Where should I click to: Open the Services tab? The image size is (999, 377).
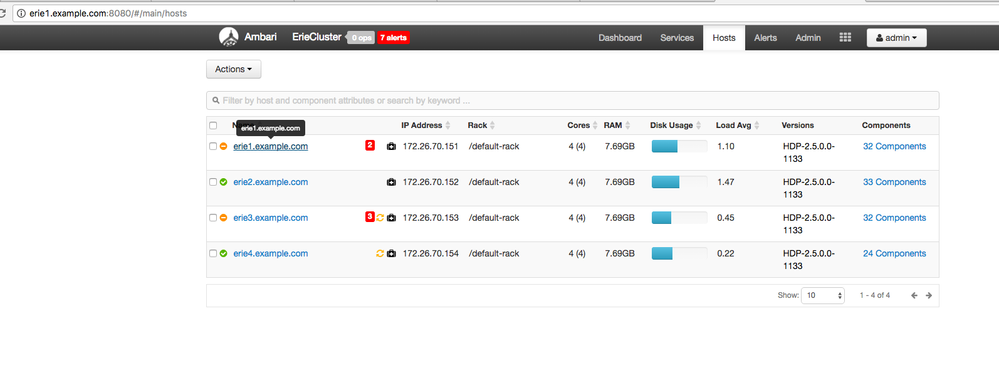pos(677,38)
